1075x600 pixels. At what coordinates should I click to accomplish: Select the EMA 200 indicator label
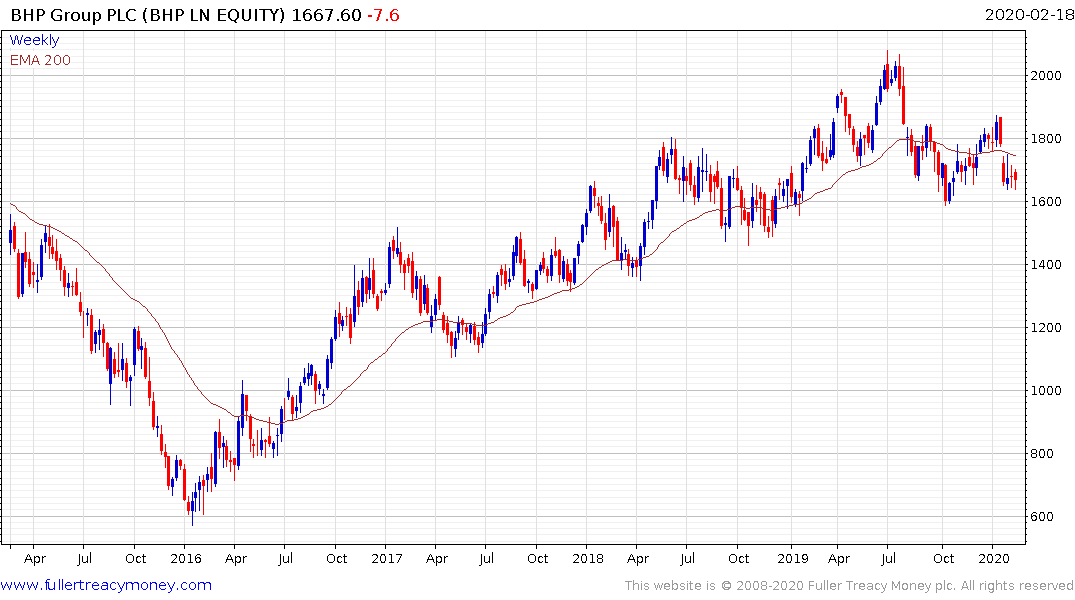40,60
